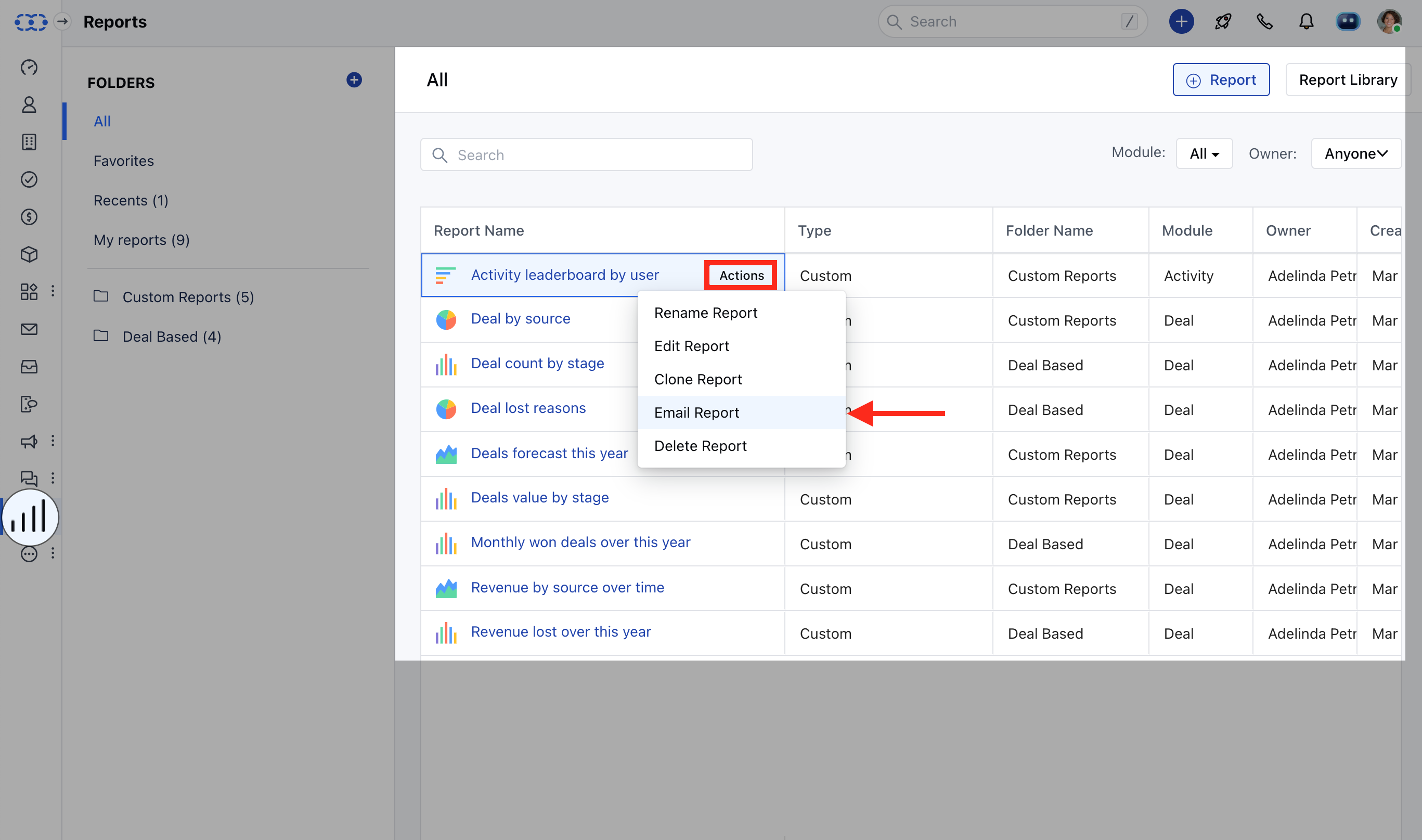Click the Report create button
This screenshot has width=1422, height=840.
point(1221,80)
